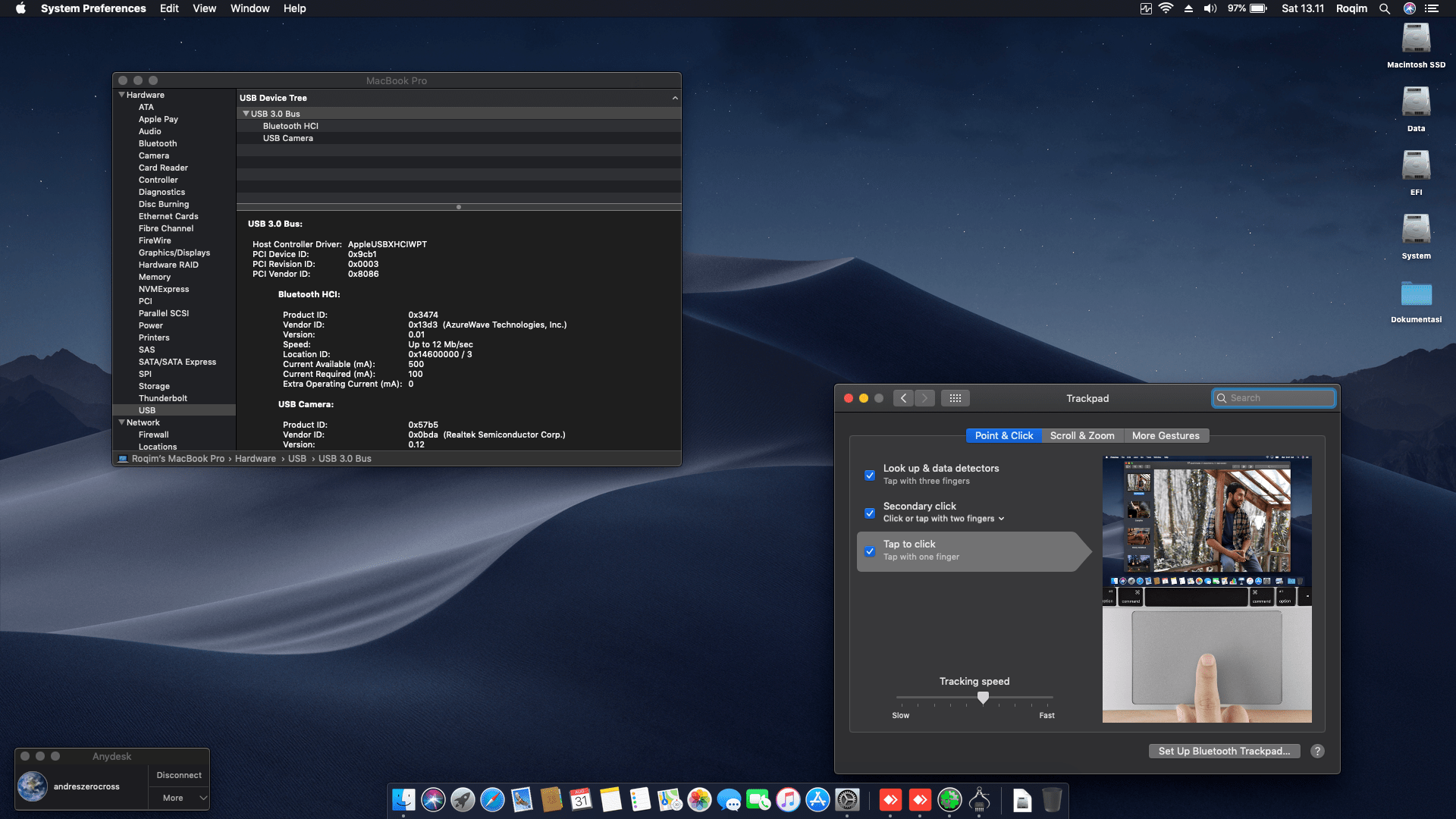This screenshot has width=1456, height=819.
Task: Click Show All grid button in Trackpad window
Action: 955,398
